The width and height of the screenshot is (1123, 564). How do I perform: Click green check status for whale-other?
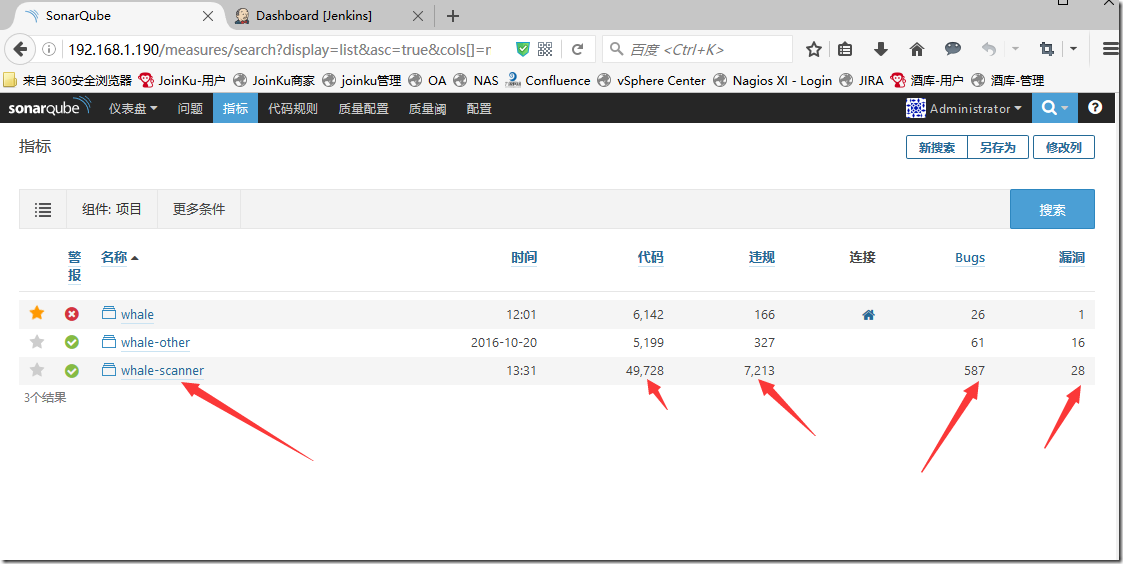[72, 342]
